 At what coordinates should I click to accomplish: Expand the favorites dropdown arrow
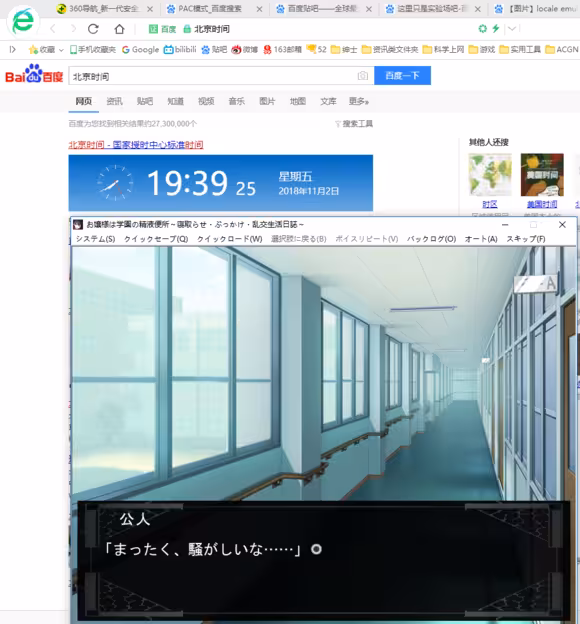tap(61, 50)
